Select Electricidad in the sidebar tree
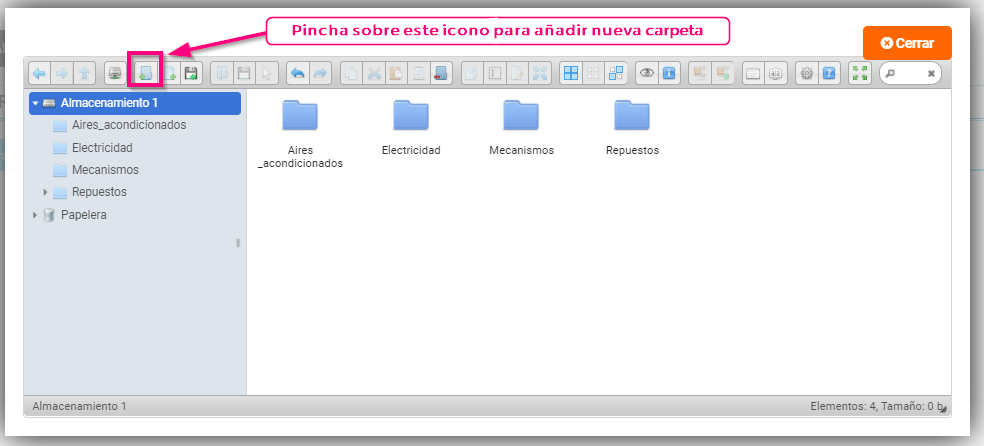 [x=102, y=148]
